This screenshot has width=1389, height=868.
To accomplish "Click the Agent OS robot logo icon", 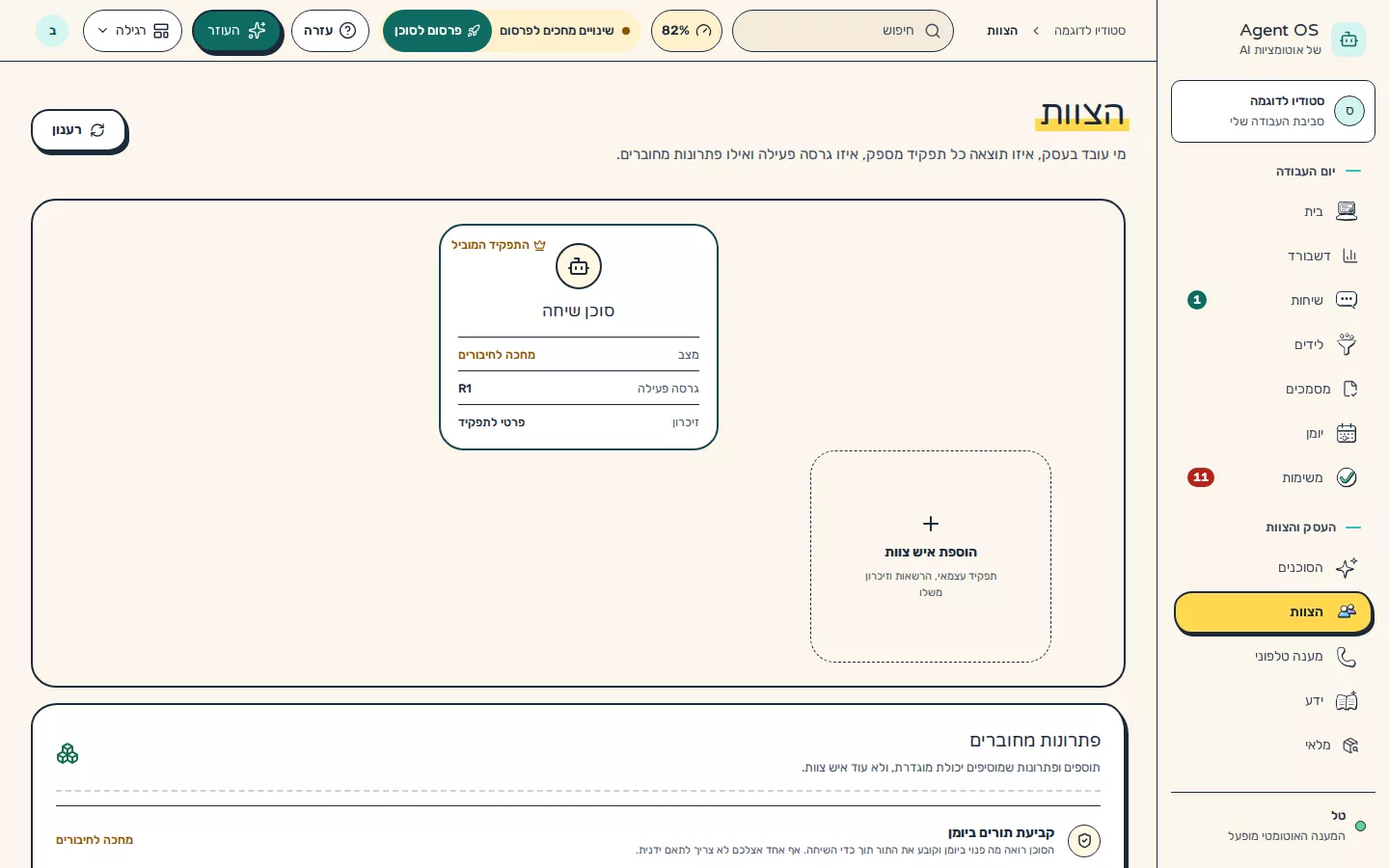I will (1348, 40).
